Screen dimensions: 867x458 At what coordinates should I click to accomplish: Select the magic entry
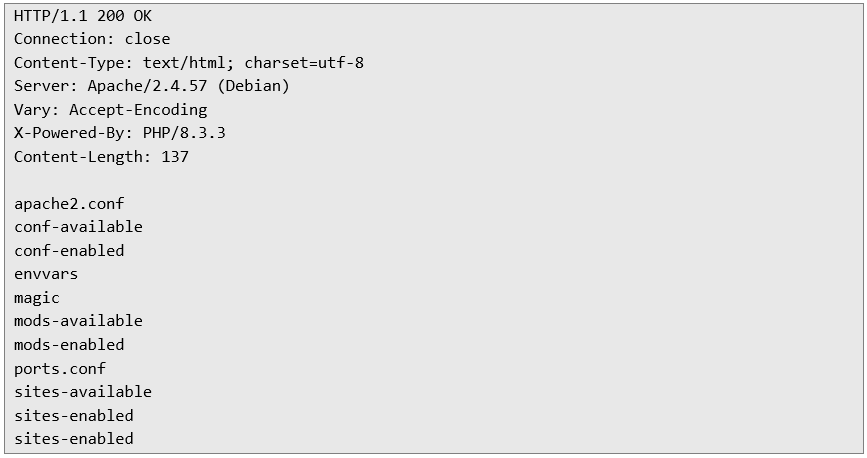36,298
